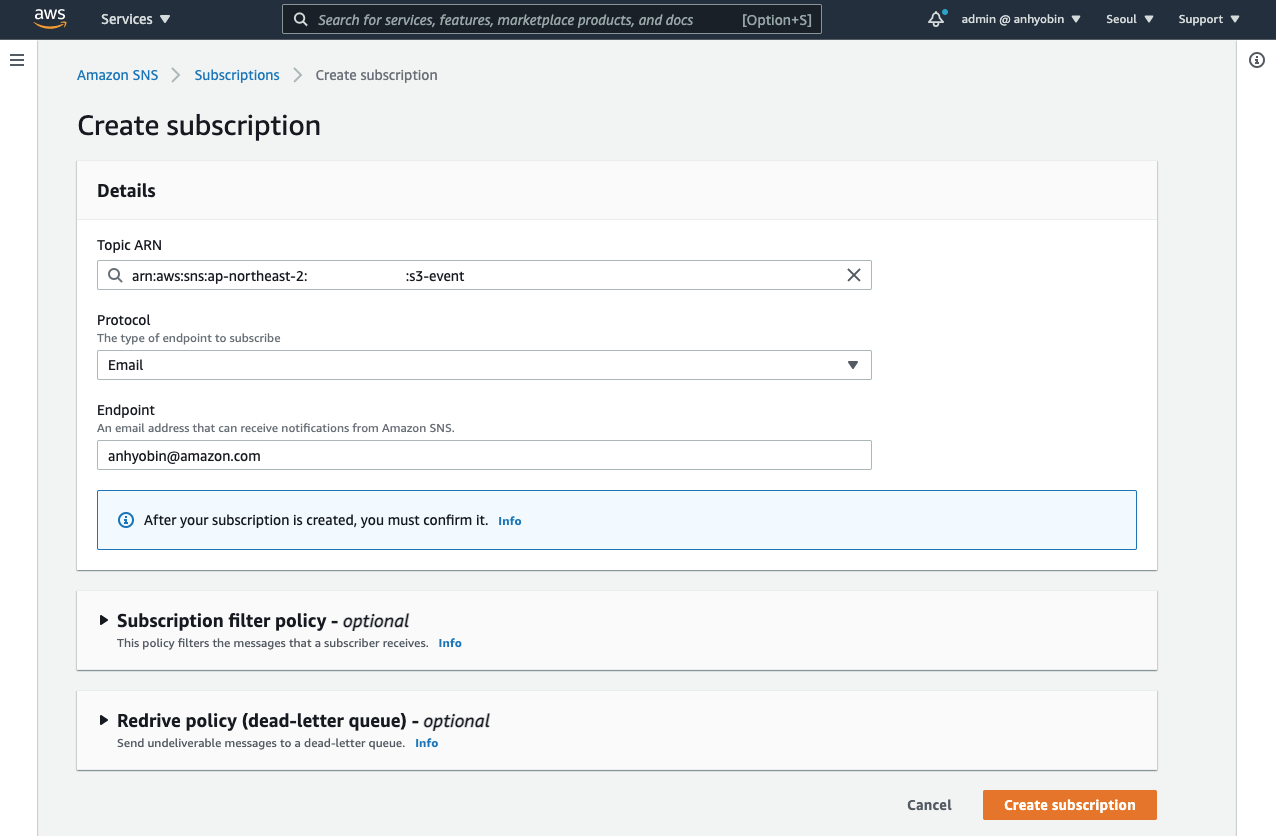Open the notifications bell icon
Screen dimensions: 1276x836
click(x=936, y=19)
